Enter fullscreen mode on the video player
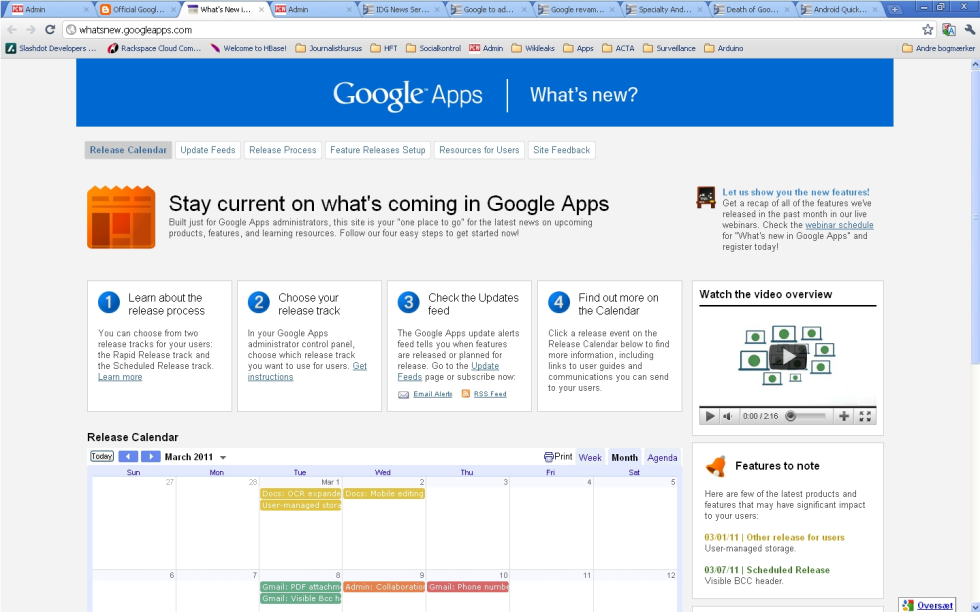Viewport: 980px width, 612px height. (866, 416)
